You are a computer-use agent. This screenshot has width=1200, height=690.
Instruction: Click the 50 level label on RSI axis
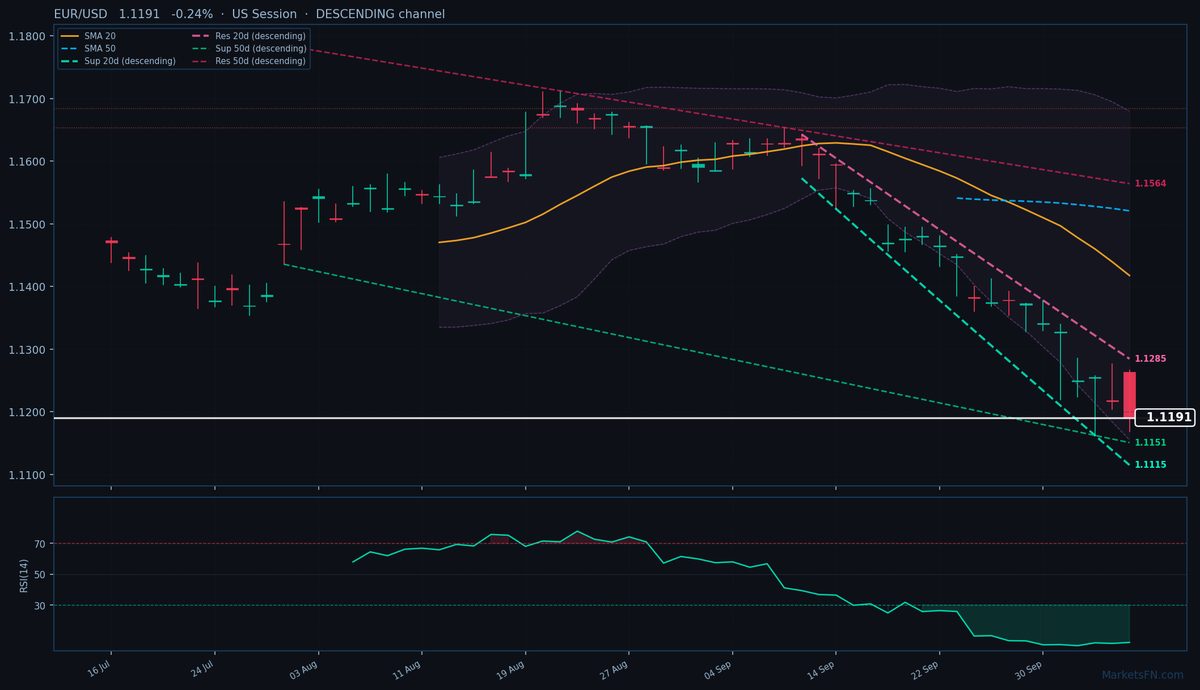(40, 574)
